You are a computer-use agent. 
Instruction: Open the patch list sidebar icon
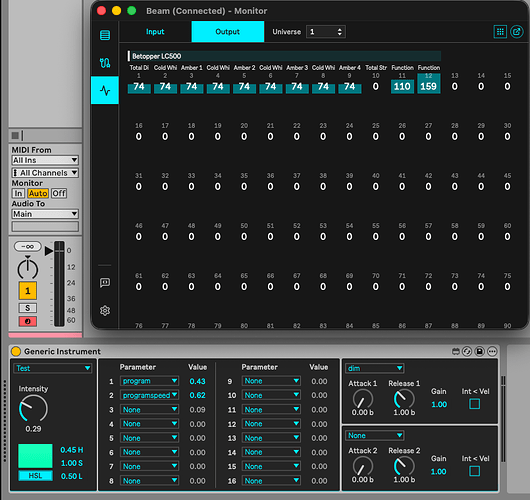pyautogui.click(x=105, y=35)
